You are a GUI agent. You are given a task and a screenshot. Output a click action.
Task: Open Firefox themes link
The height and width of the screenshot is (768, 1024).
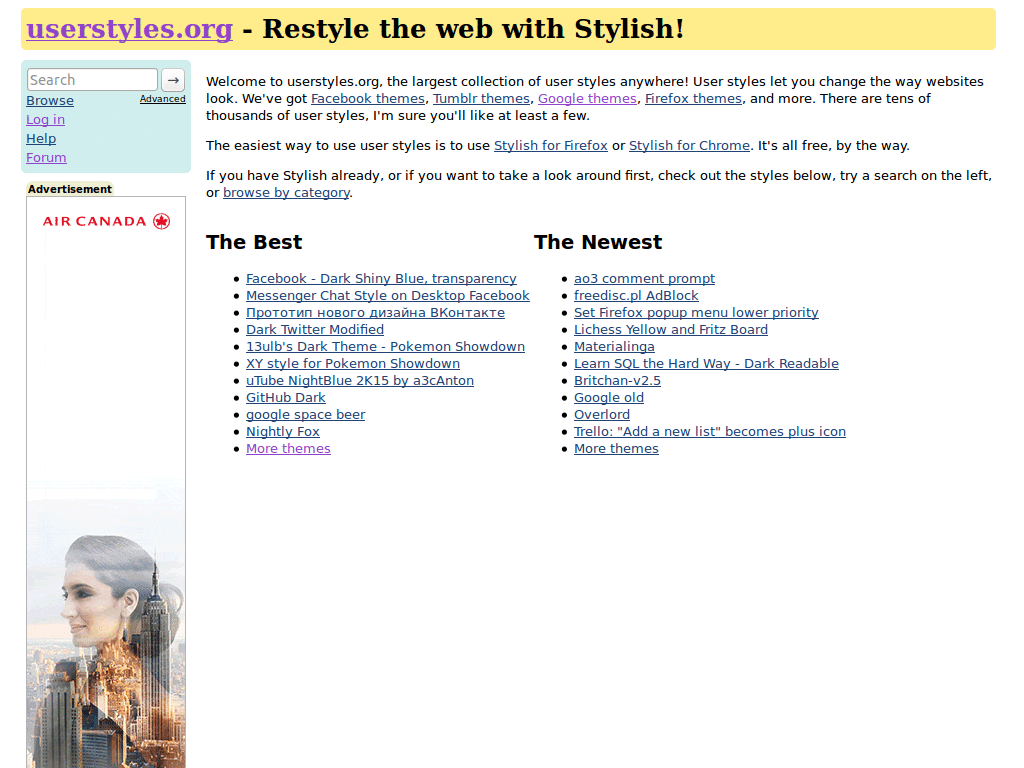pyautogui.click(x=694, y=99)
